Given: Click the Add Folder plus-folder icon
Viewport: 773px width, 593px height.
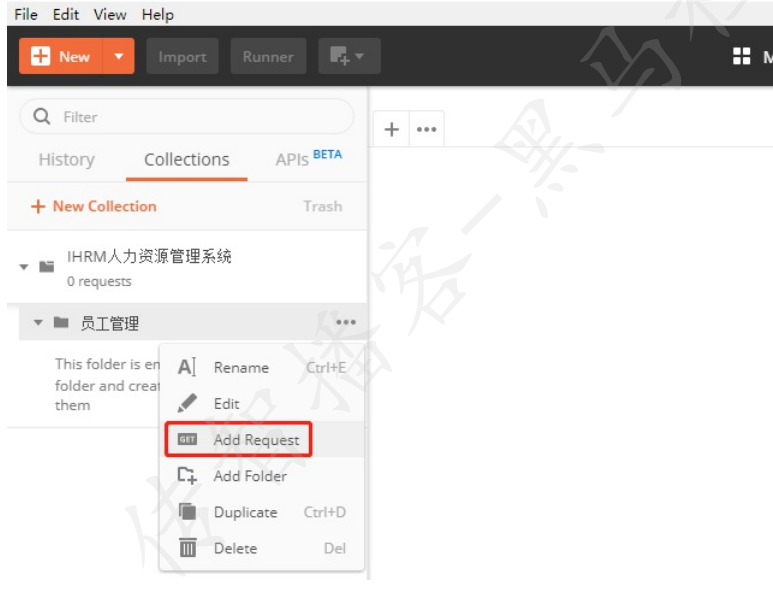Looking at the screenshot, I should tap(187, 475).
